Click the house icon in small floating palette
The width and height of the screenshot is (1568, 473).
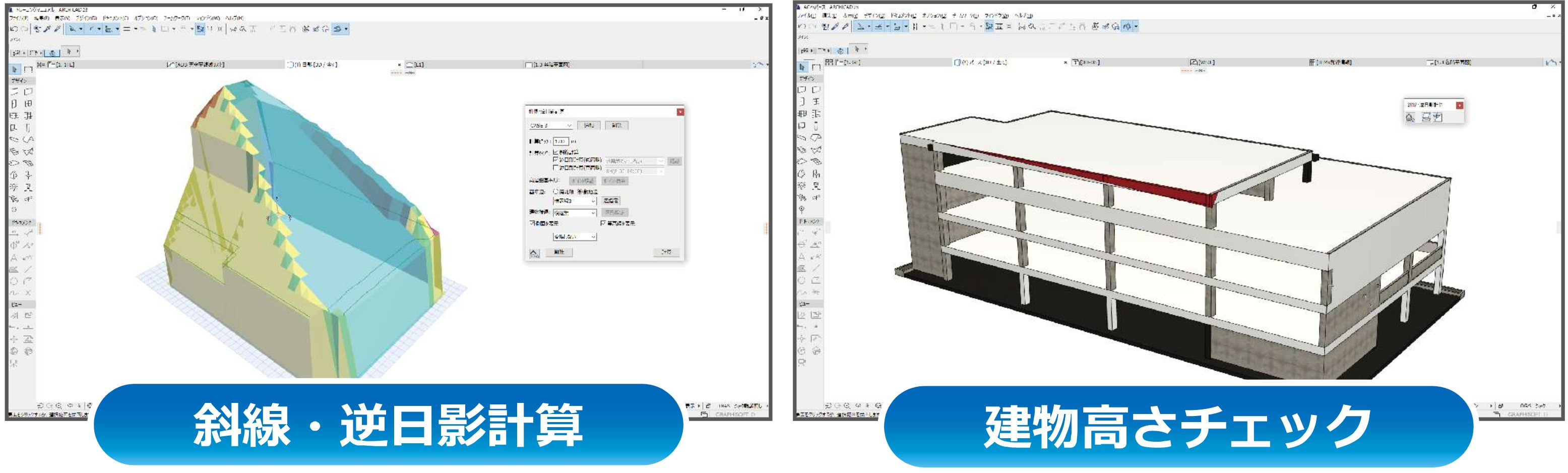click(x=1410, y=117)
